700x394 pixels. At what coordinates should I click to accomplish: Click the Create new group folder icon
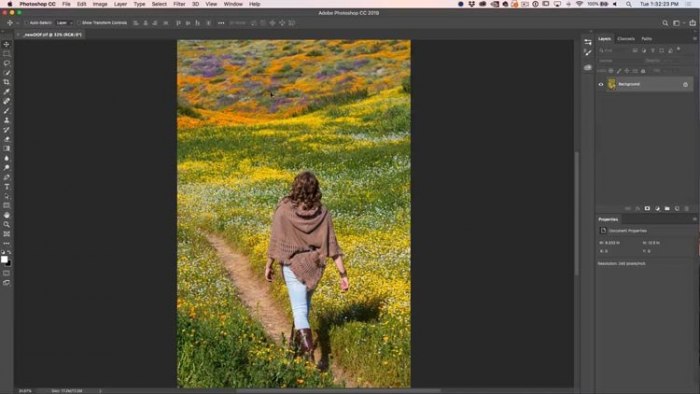click(667, 208)
